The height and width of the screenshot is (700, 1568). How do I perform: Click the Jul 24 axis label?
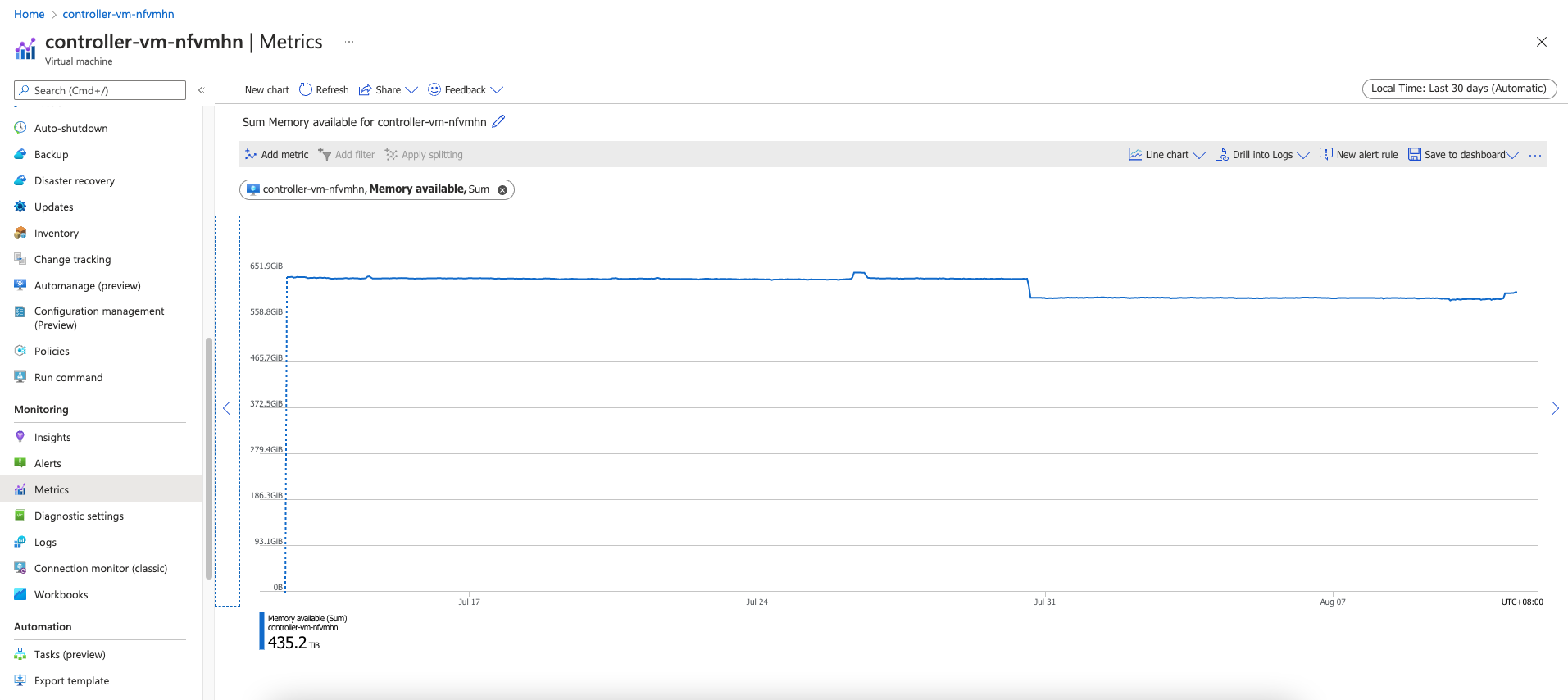click(x=757, y=602)
